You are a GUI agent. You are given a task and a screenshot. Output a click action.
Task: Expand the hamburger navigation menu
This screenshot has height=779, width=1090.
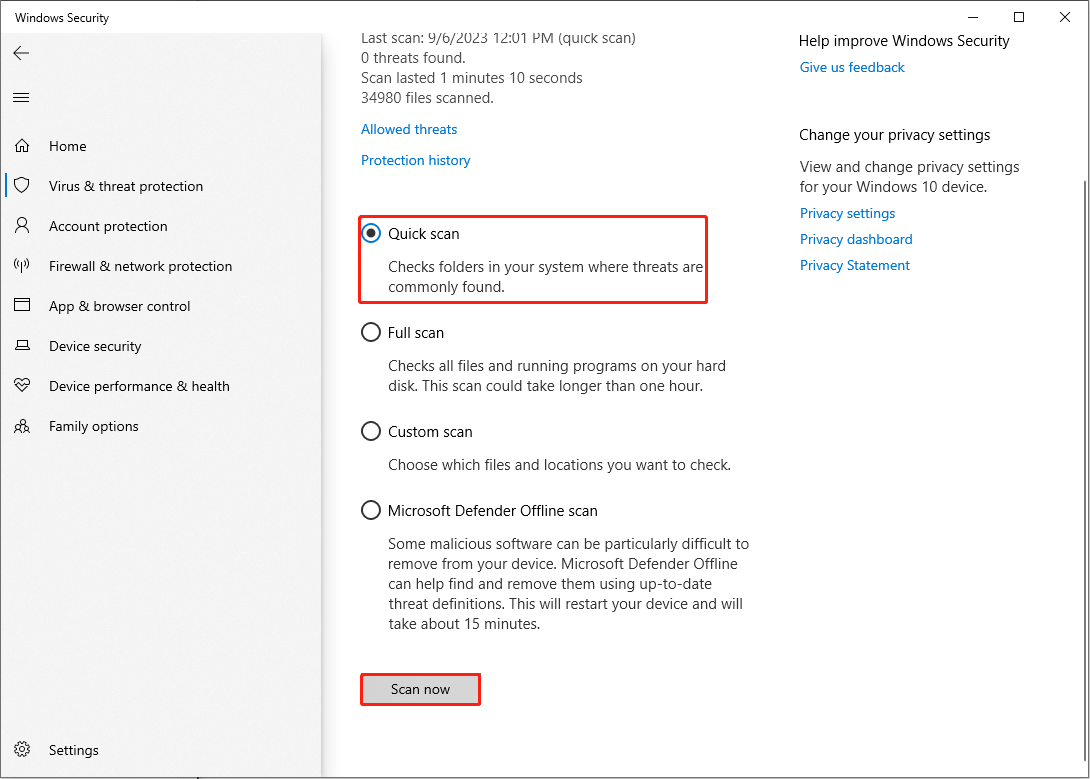tap(21, 97)
